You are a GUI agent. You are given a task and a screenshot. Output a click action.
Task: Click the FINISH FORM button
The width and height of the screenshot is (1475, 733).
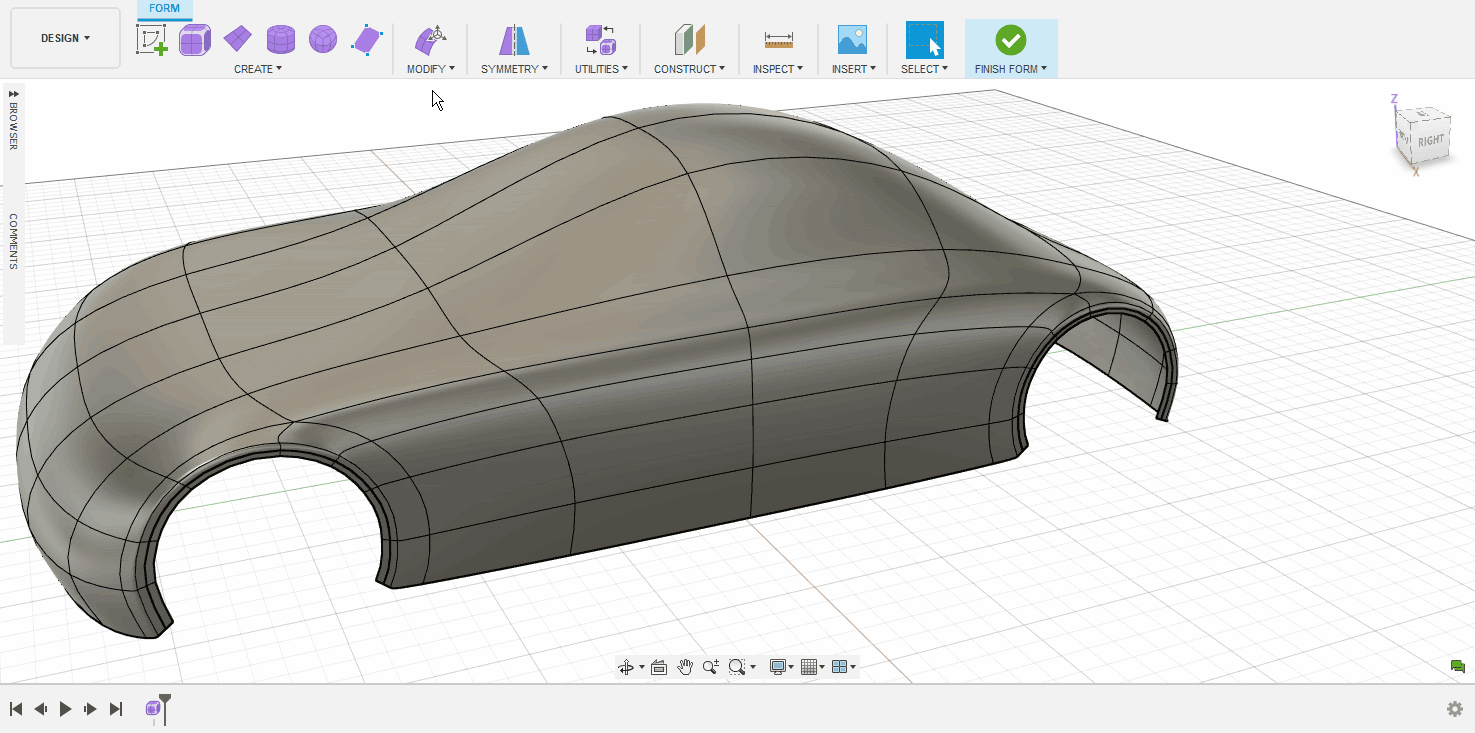pos(1011,41)
